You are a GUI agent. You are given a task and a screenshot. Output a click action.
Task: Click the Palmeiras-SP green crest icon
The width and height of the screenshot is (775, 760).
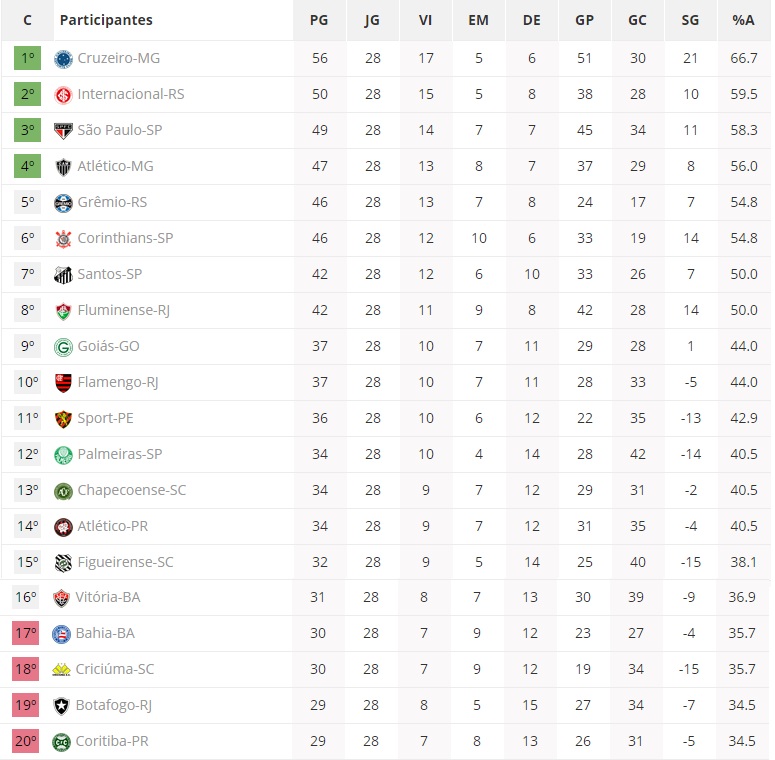63,454
